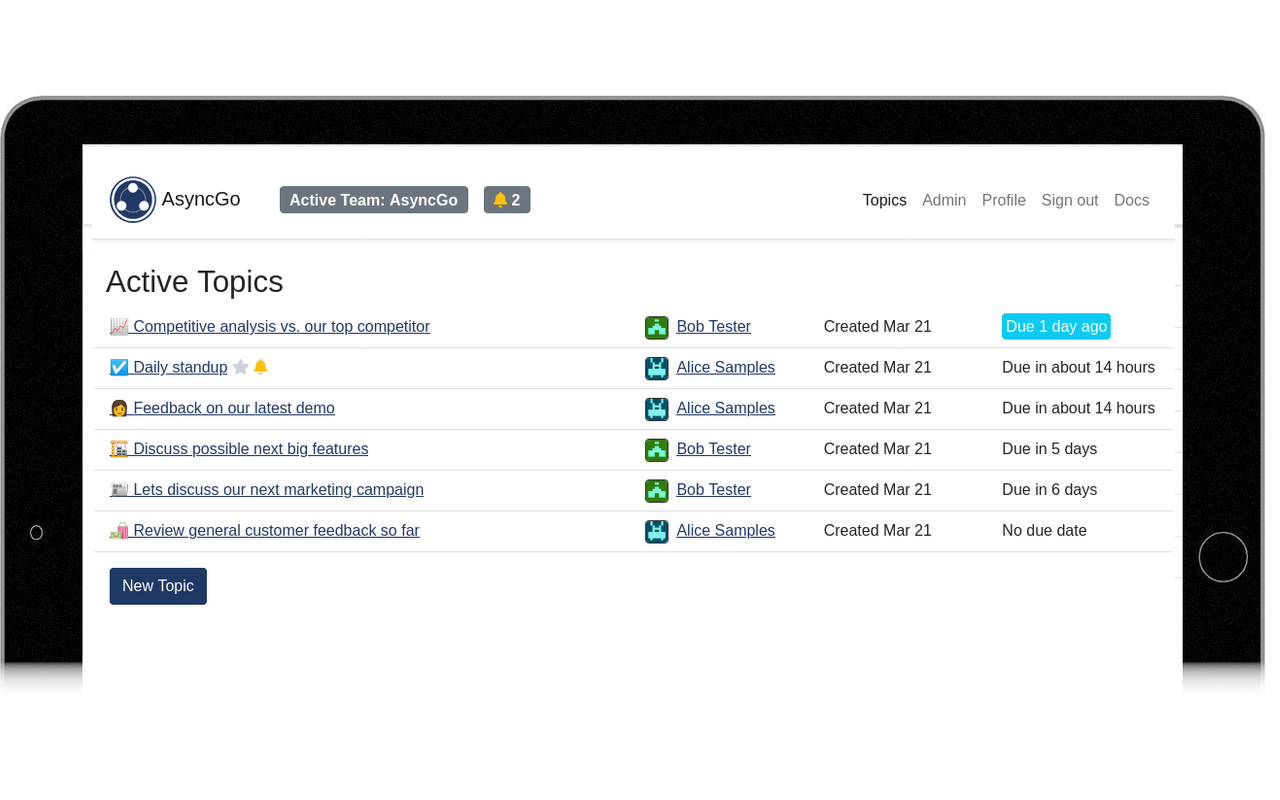The width and height of the screenshot is (1280, 800).
Task: Open the notifications bell badge showing 2
Action: (507, 200)
